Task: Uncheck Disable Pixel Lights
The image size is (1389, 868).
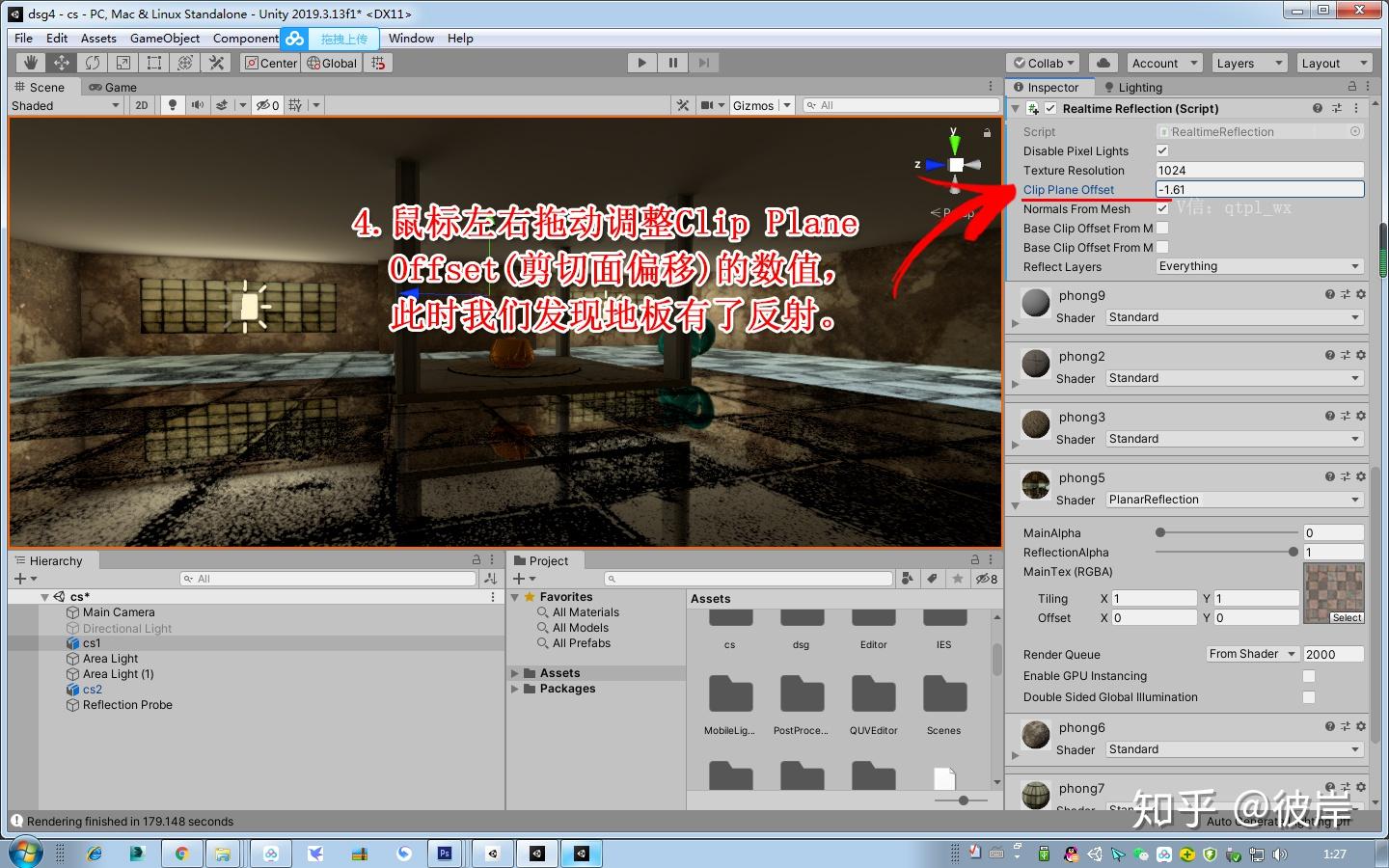Action: click(x=1162, y=150)
